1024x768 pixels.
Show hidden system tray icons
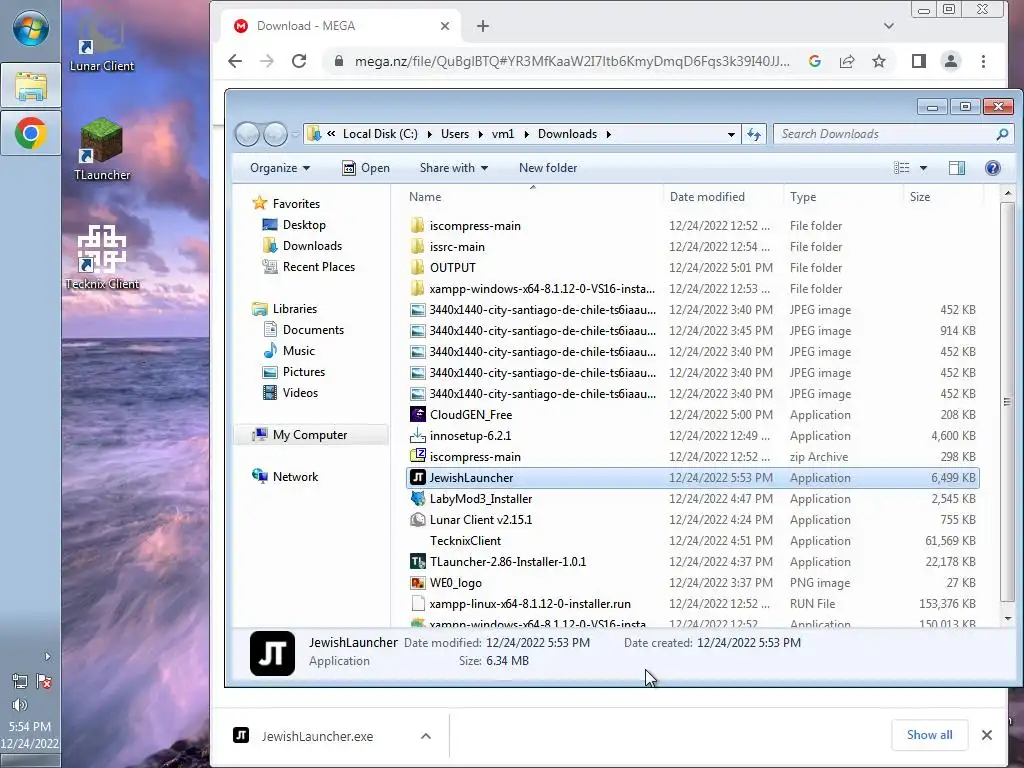pos(47,656)
